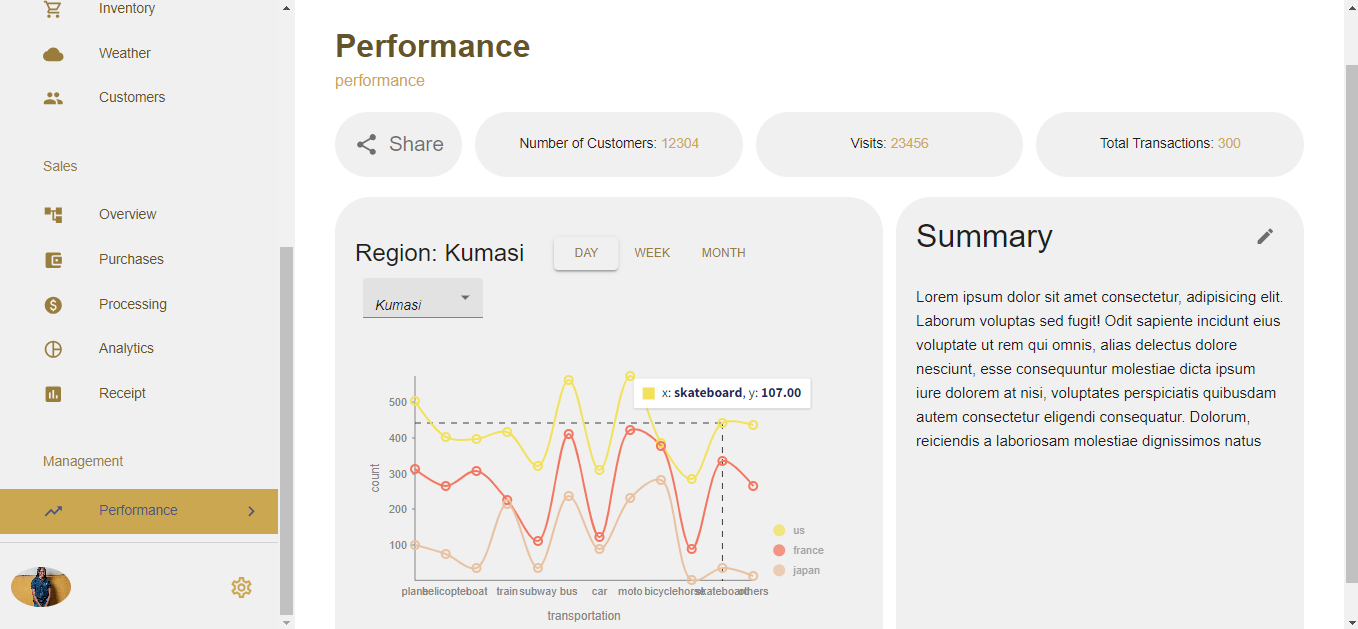Expand the Performance chevron arrow
Viewport: 1358px width, 629px height.
[x=251, y=511]
